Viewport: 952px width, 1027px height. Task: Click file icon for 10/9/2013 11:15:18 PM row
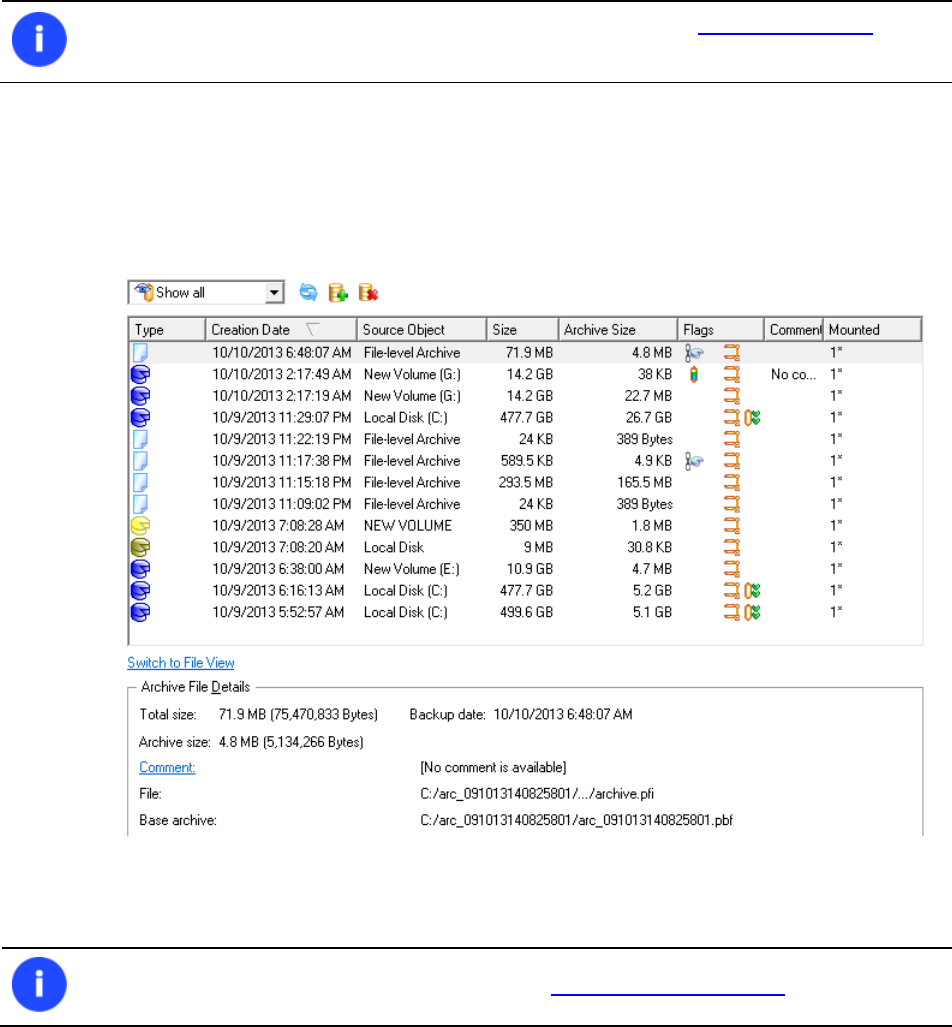140,482
